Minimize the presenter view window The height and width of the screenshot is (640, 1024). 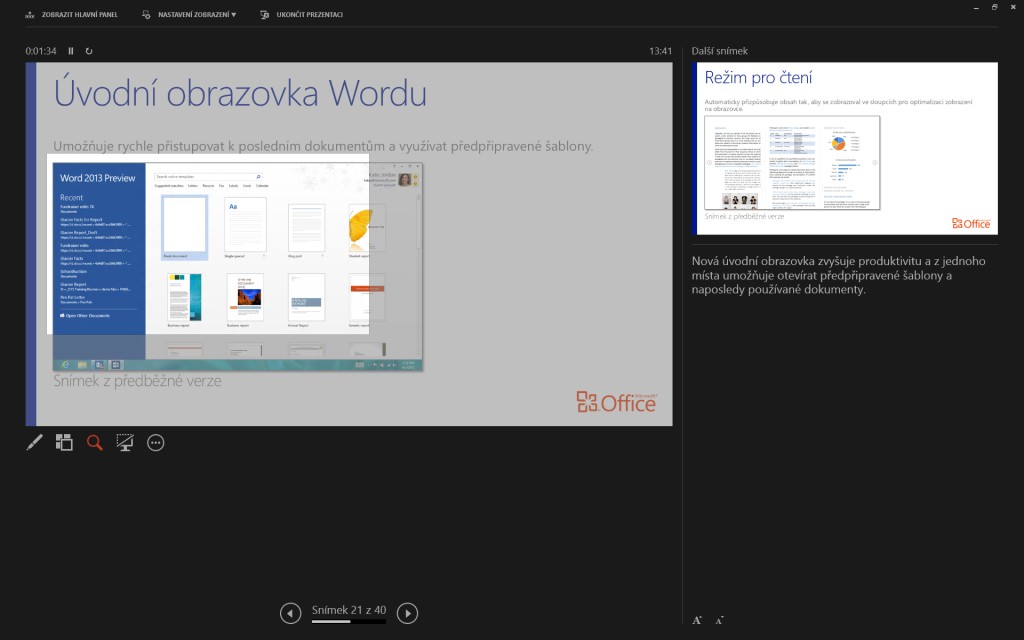(976, 7)
